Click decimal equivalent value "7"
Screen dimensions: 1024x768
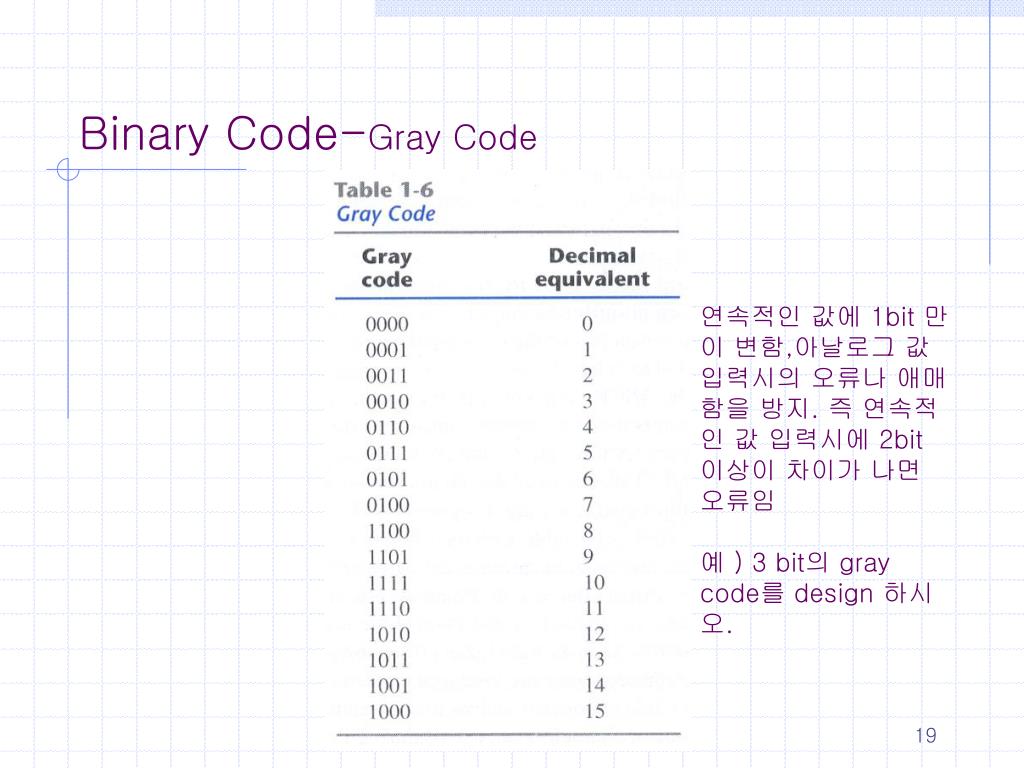(x=588, y=504)
